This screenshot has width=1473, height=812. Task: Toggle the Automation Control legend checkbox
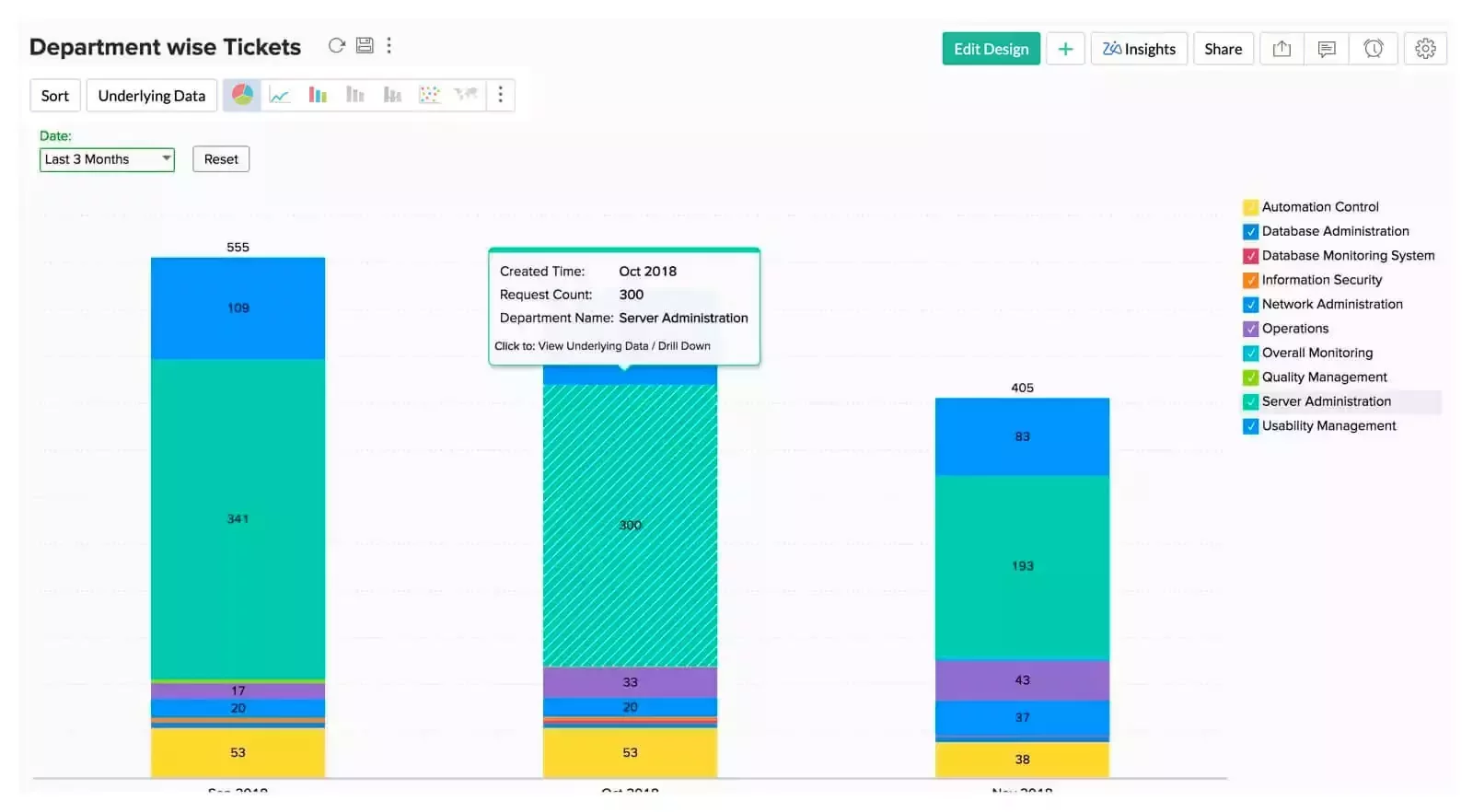coord(1250,207)
